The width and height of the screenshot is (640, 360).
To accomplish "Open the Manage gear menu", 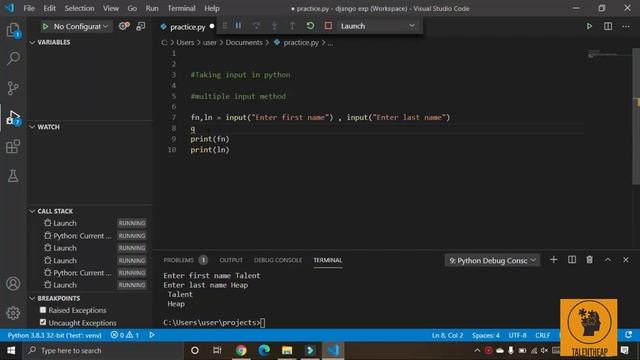I will [x=13, y=313].
